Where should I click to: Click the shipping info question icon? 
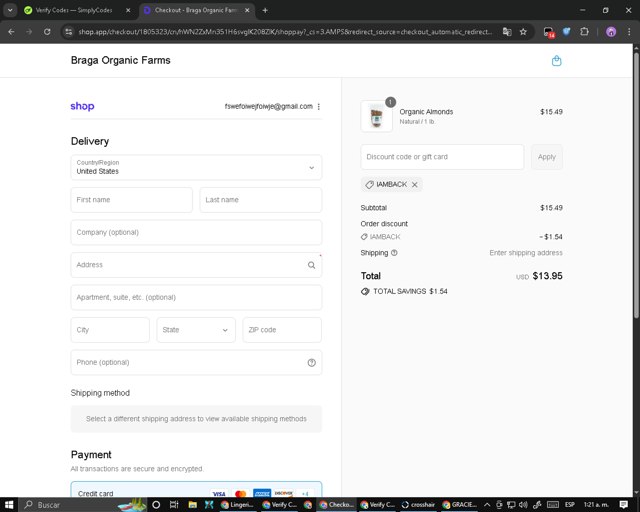(x=394, y=253)
